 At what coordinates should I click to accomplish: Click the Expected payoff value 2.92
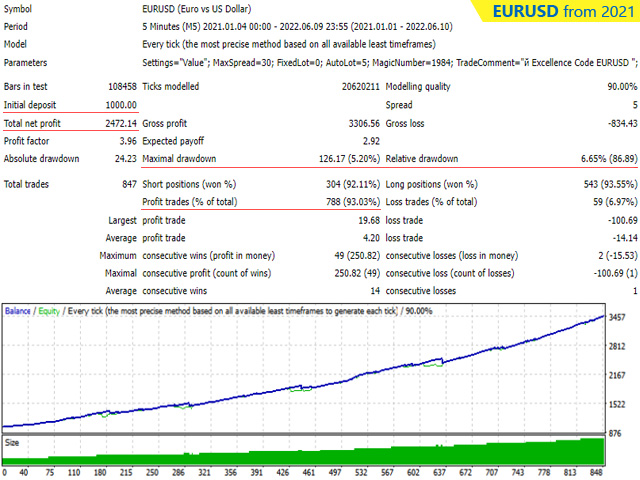point(371,141)
